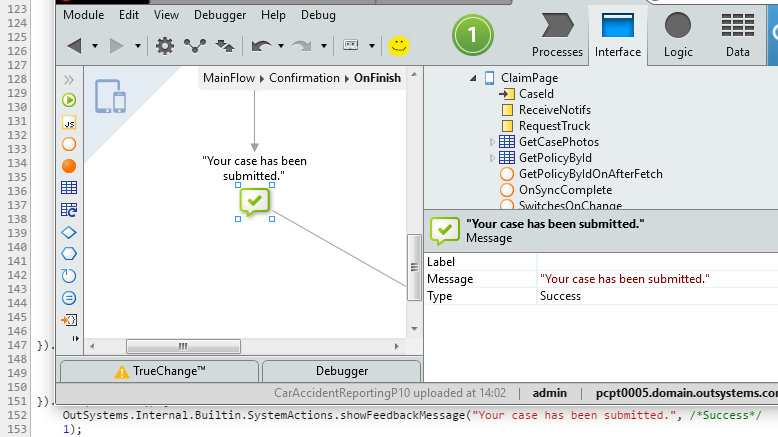Click the canvas horizontal scrollbar thumb
Image resolution: width=778 pixels, height=437 pixels.
tap(182, 346)
